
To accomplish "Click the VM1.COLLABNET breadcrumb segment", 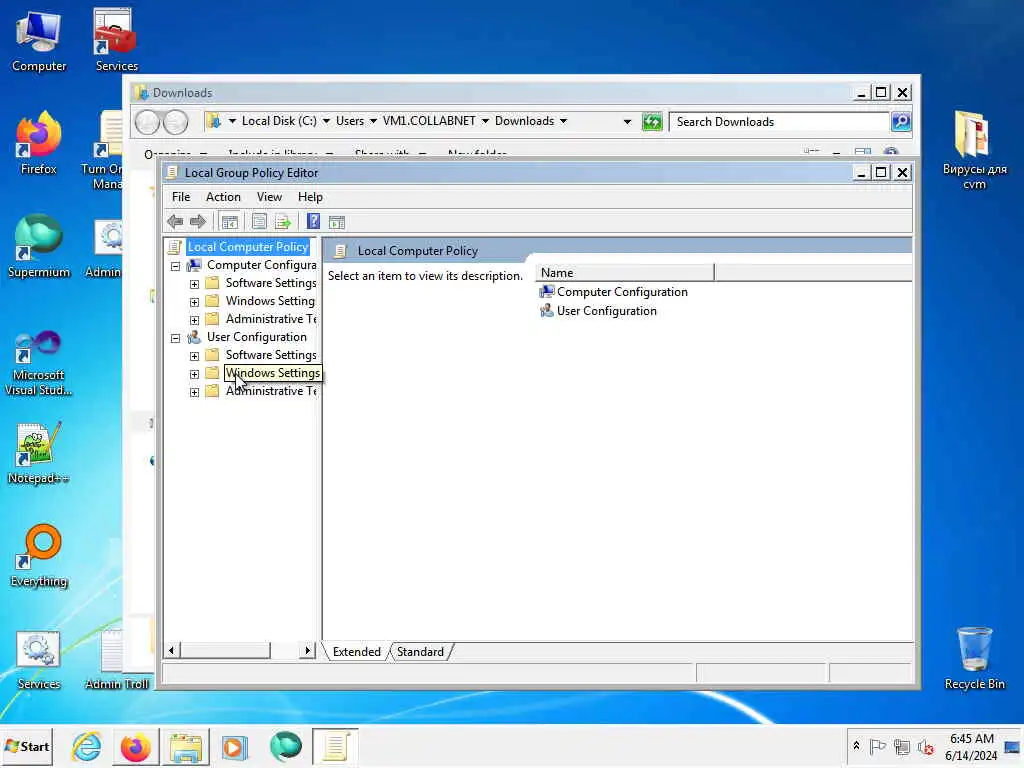I will [429, 121].
